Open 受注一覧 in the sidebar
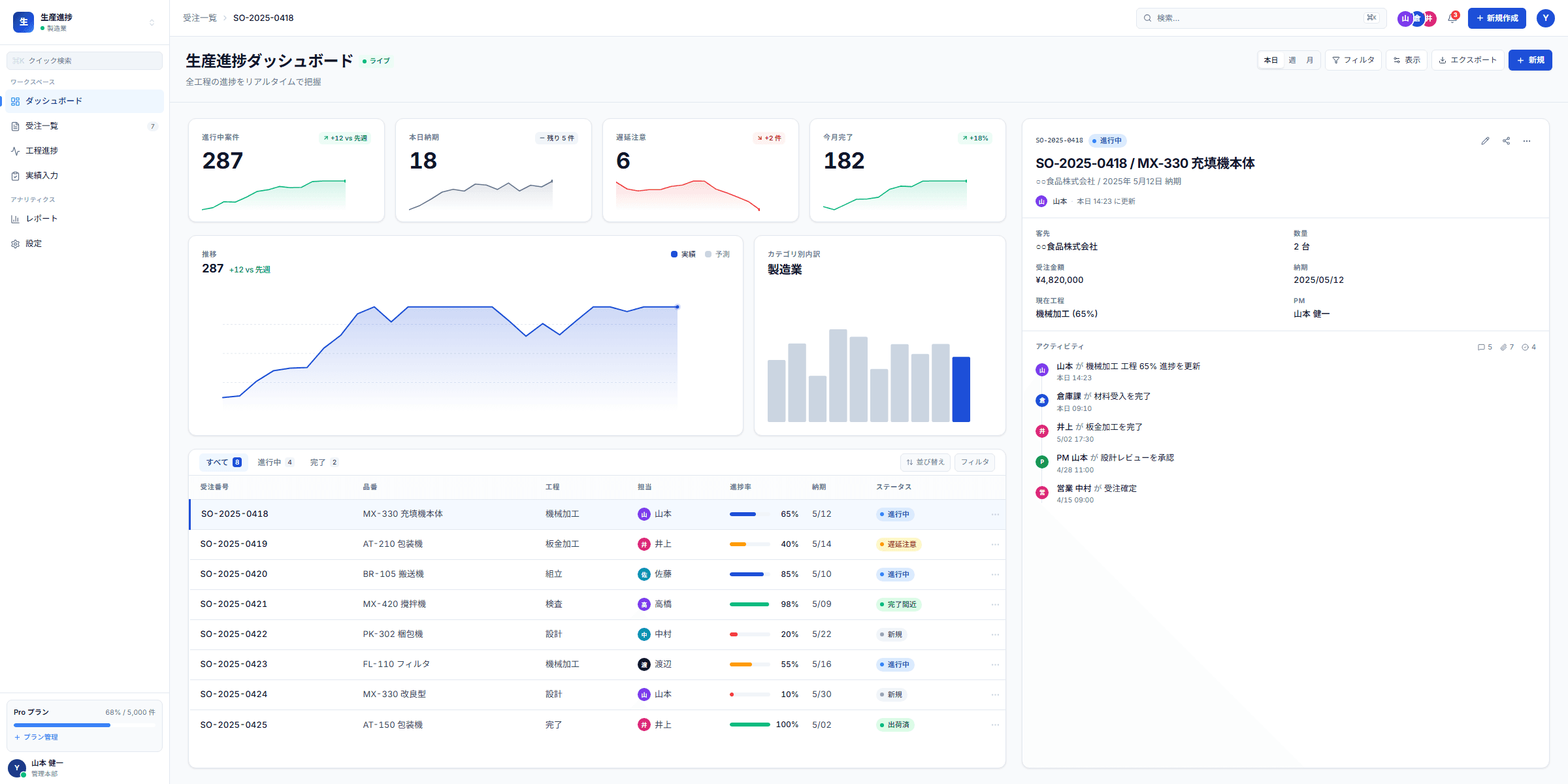 [x=85, y=126]
